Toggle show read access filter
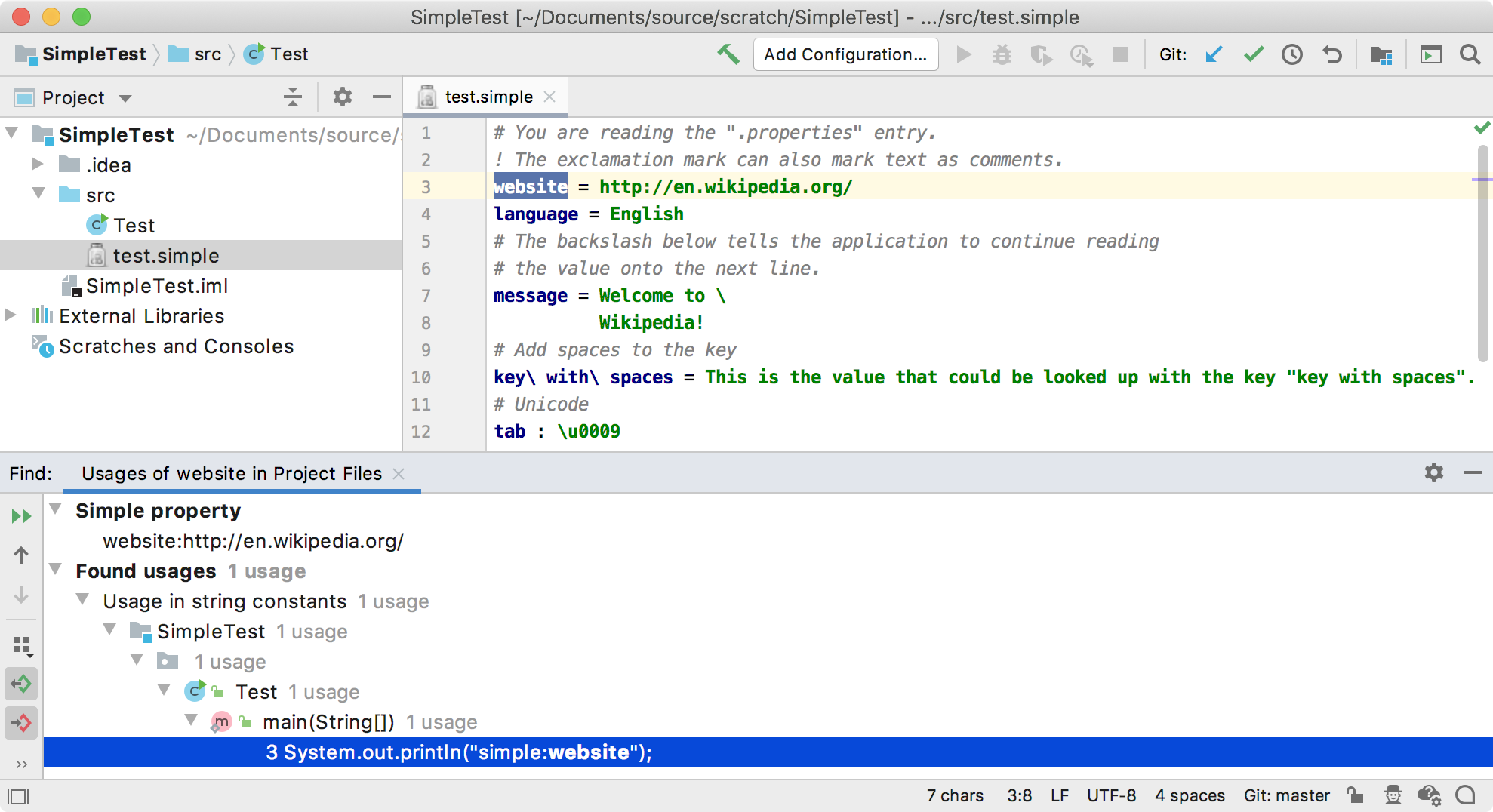Screen dimensions: 1493x812 pos(21,684)
